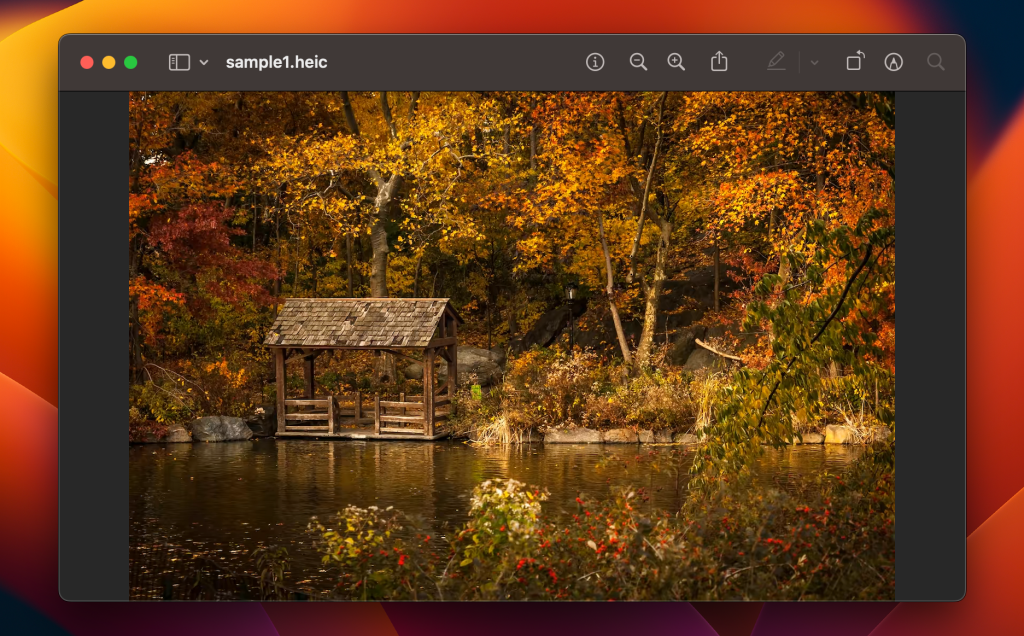Image resolution: width=1024 pixels, height=636 pixels.
Task: Zoom out of the image
Action: click(638, 62)
